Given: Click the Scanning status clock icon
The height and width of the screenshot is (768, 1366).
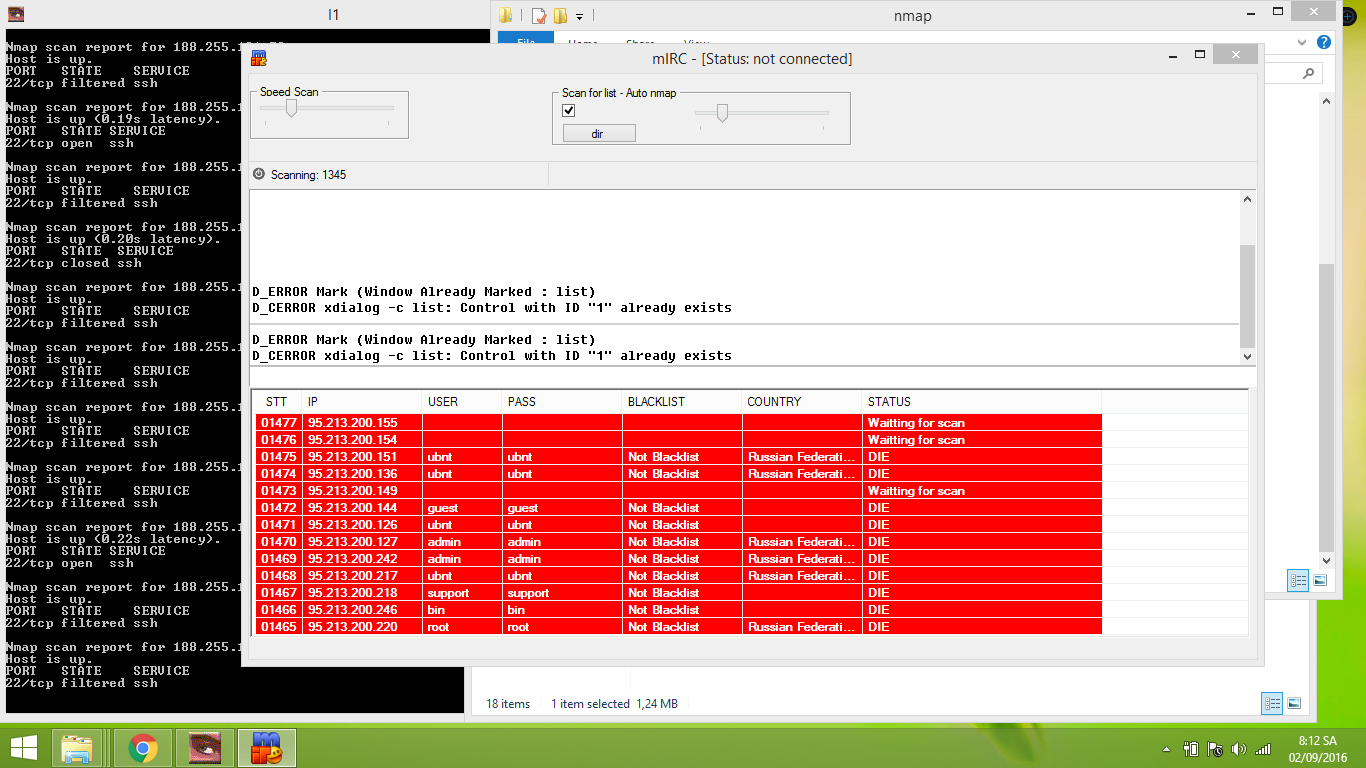Looking at the screenshot, I should coord(259,174).
